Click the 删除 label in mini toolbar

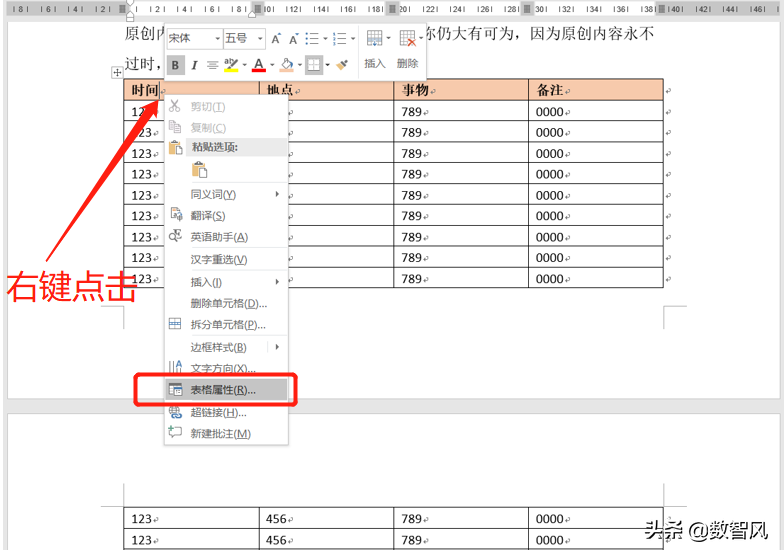coord(408,64)
